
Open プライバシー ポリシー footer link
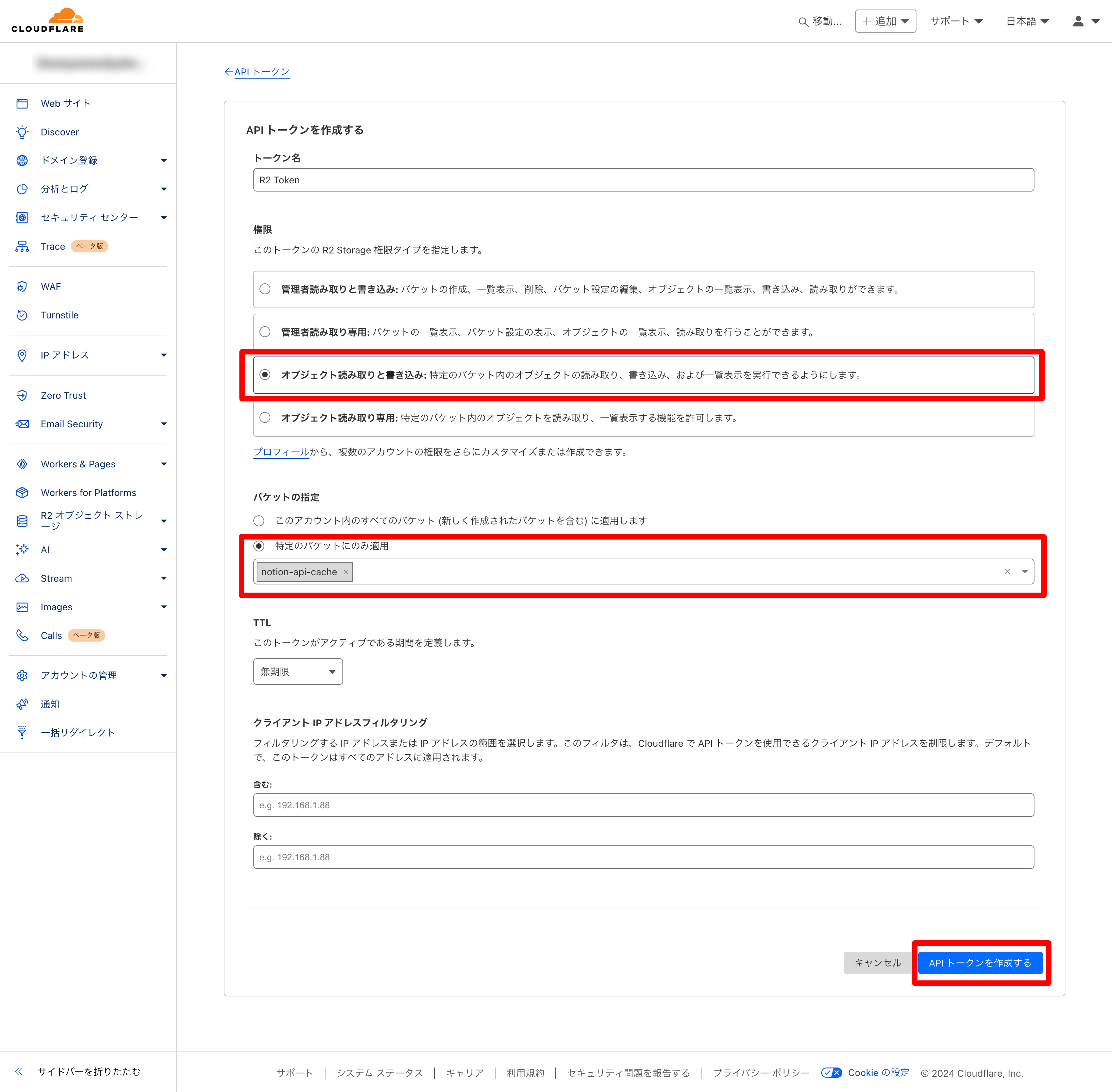(x=761, y=1073)
